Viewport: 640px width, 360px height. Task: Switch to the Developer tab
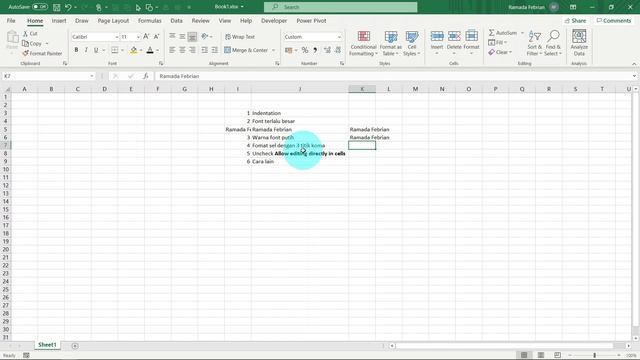tap(274, 20)
